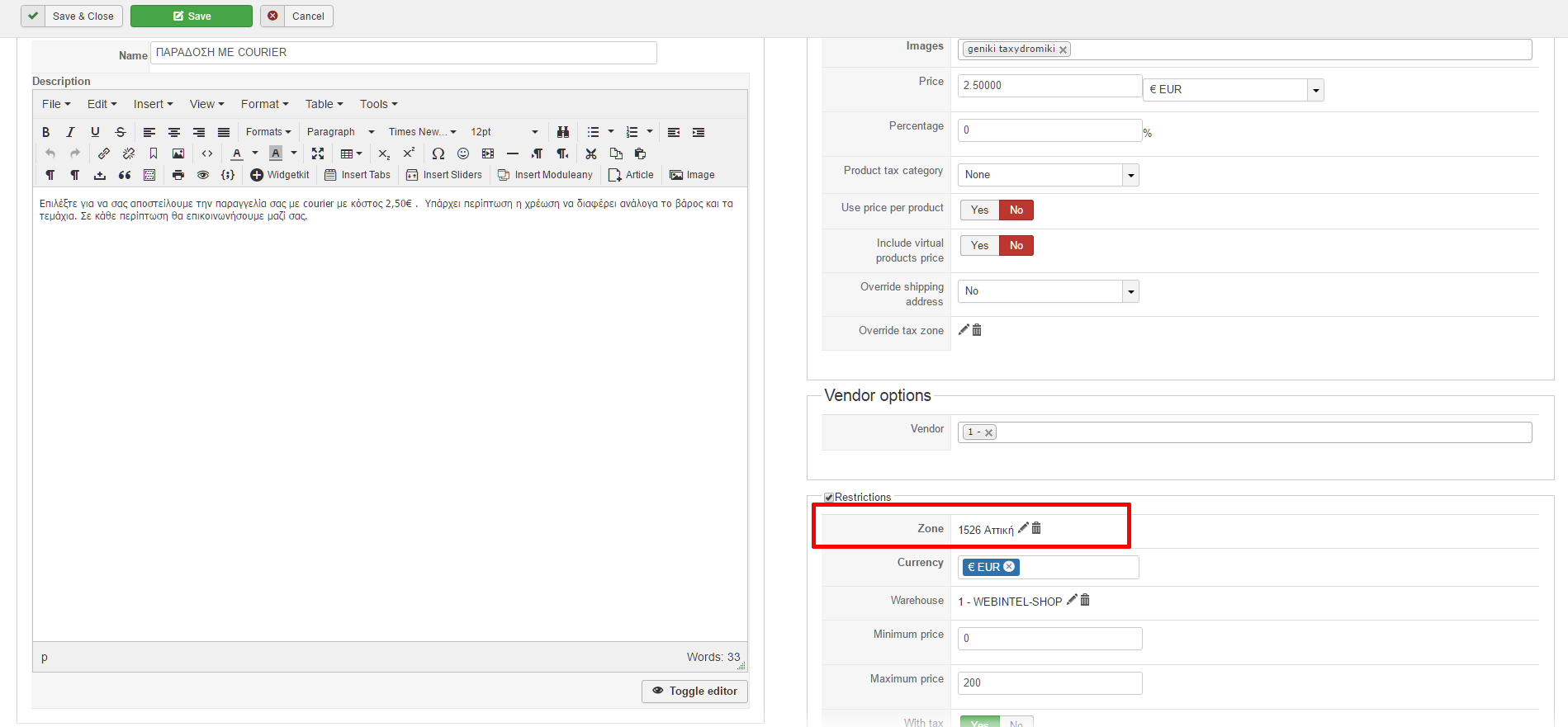Delete the WEBINTEL-SHOP warehouse

click(x=1085, y=600)
